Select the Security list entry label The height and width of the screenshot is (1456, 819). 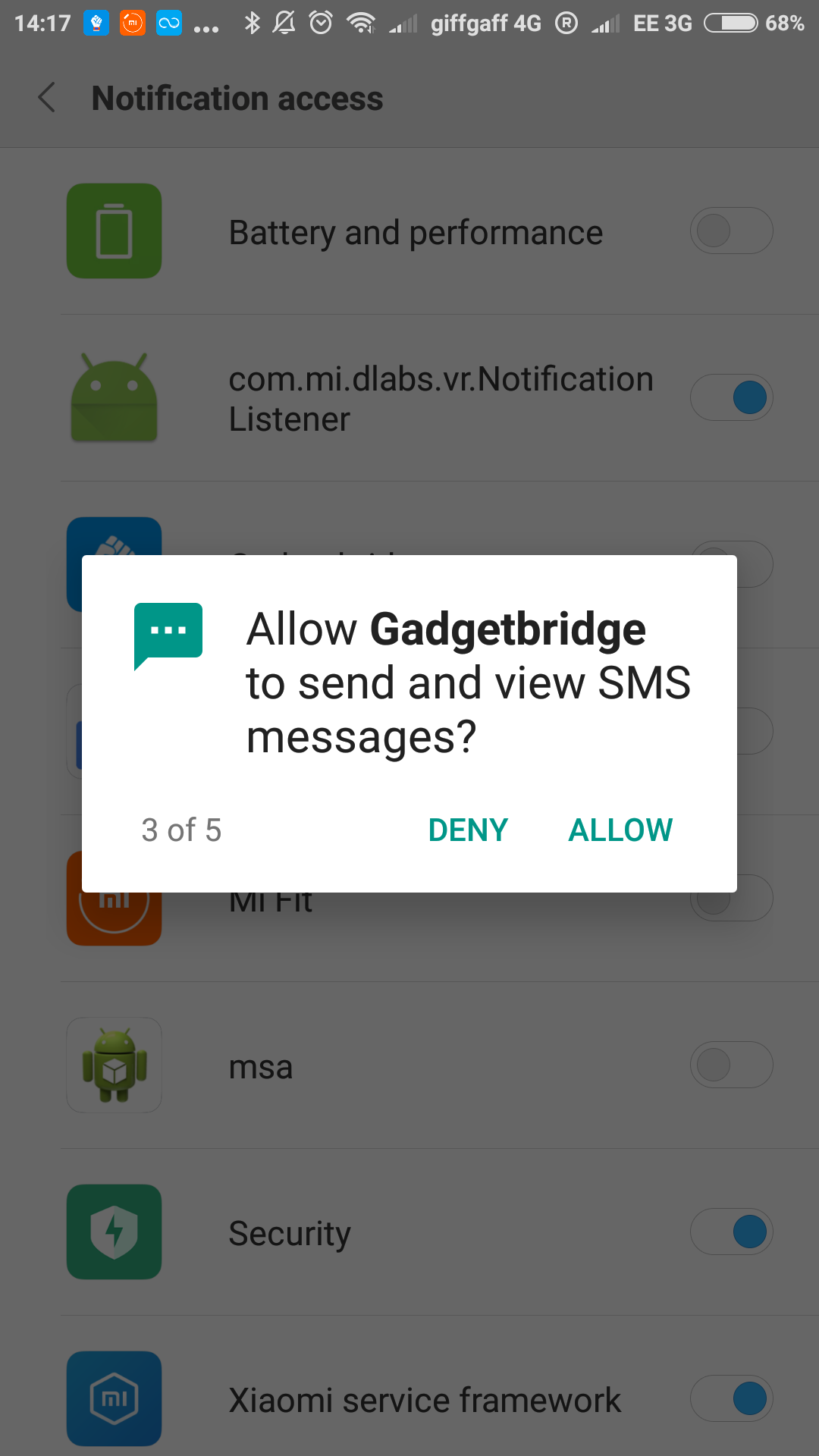(290, 1234)
